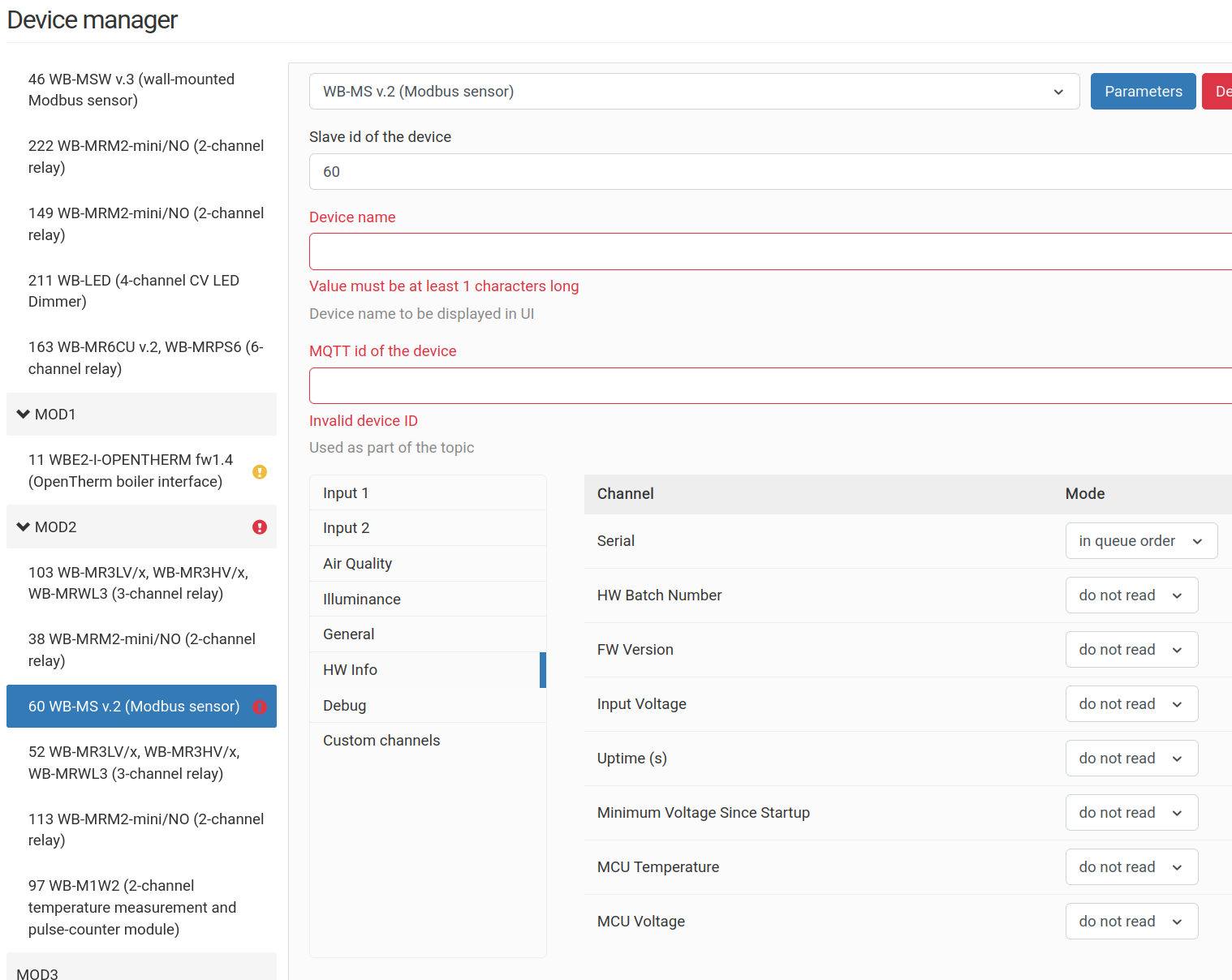This screenshot has width=1232, height=980.
Task: Open the device type dropdown WB-MS v.2
Action: pos(693,92)
